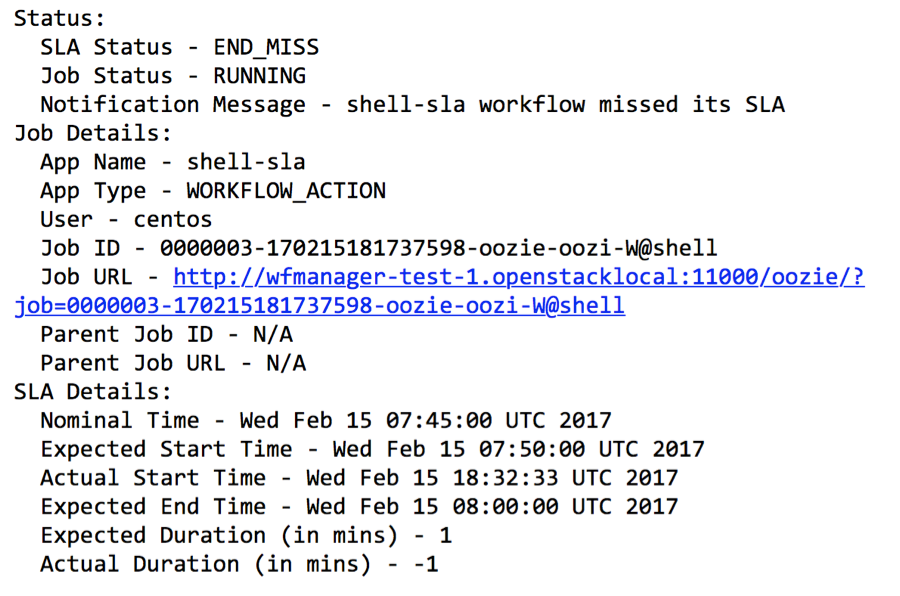Click the Parent Job ID line
The width and height of the screenshot is (900, 596).
[x=166, y=335]
